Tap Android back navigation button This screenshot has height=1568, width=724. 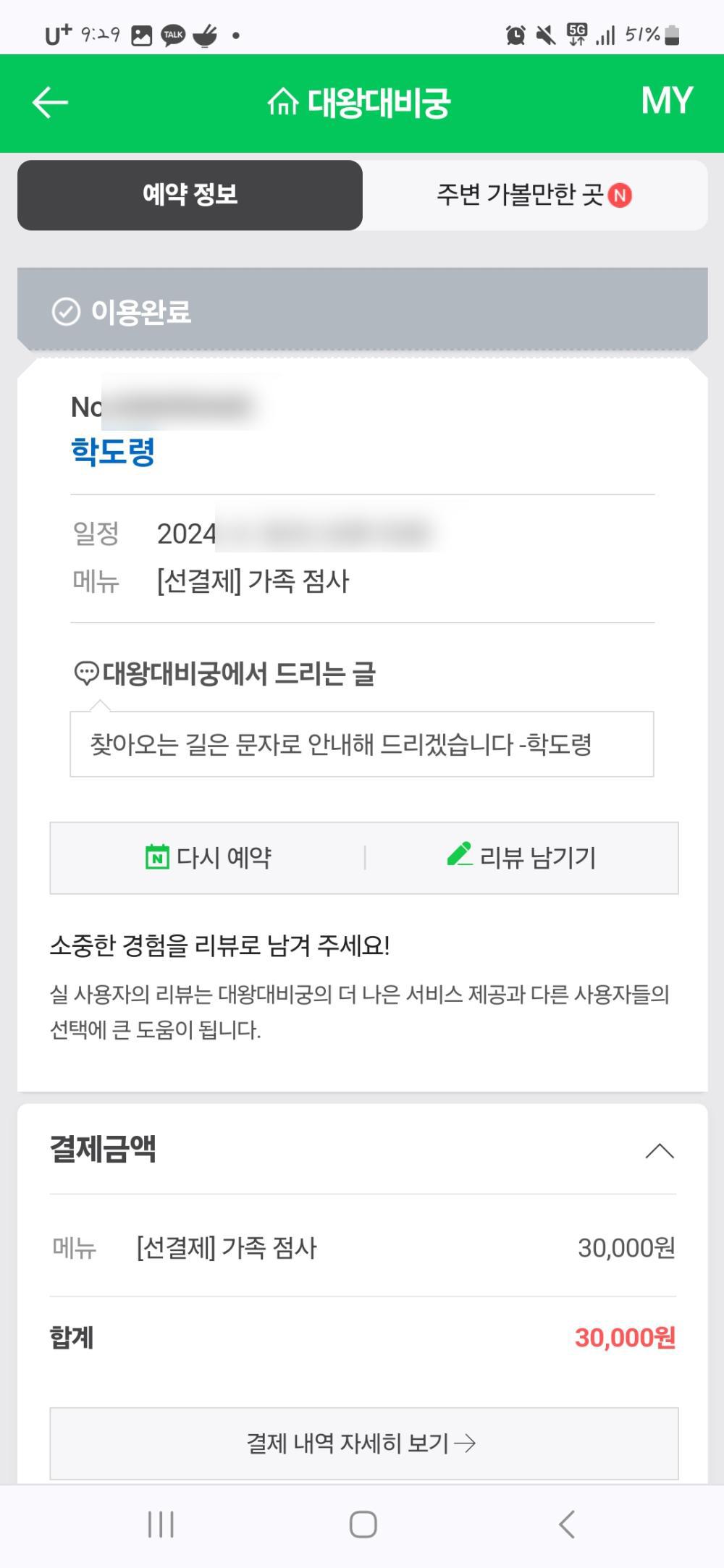[x=566, y=1524]
